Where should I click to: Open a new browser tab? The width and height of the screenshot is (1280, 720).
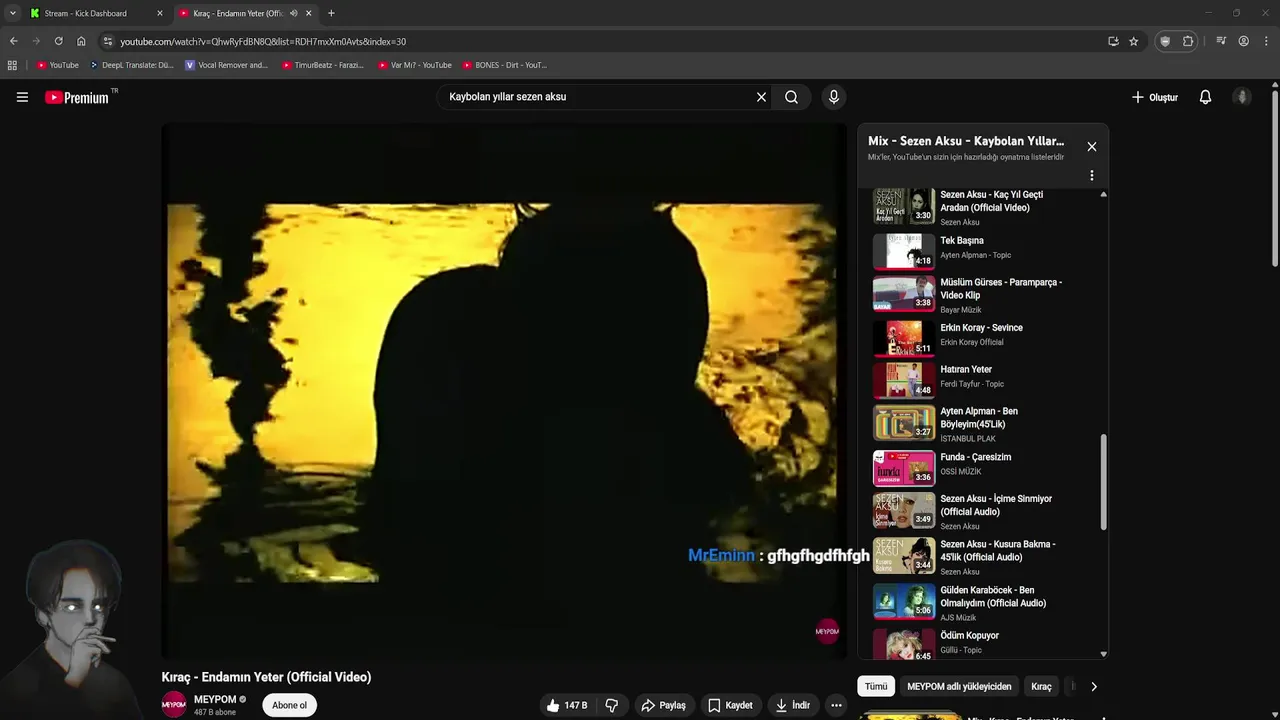pos(331,13)
